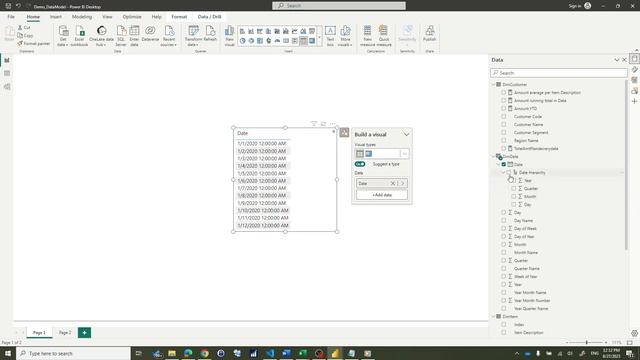Click the focus mode icon above visual

[323, 123]
